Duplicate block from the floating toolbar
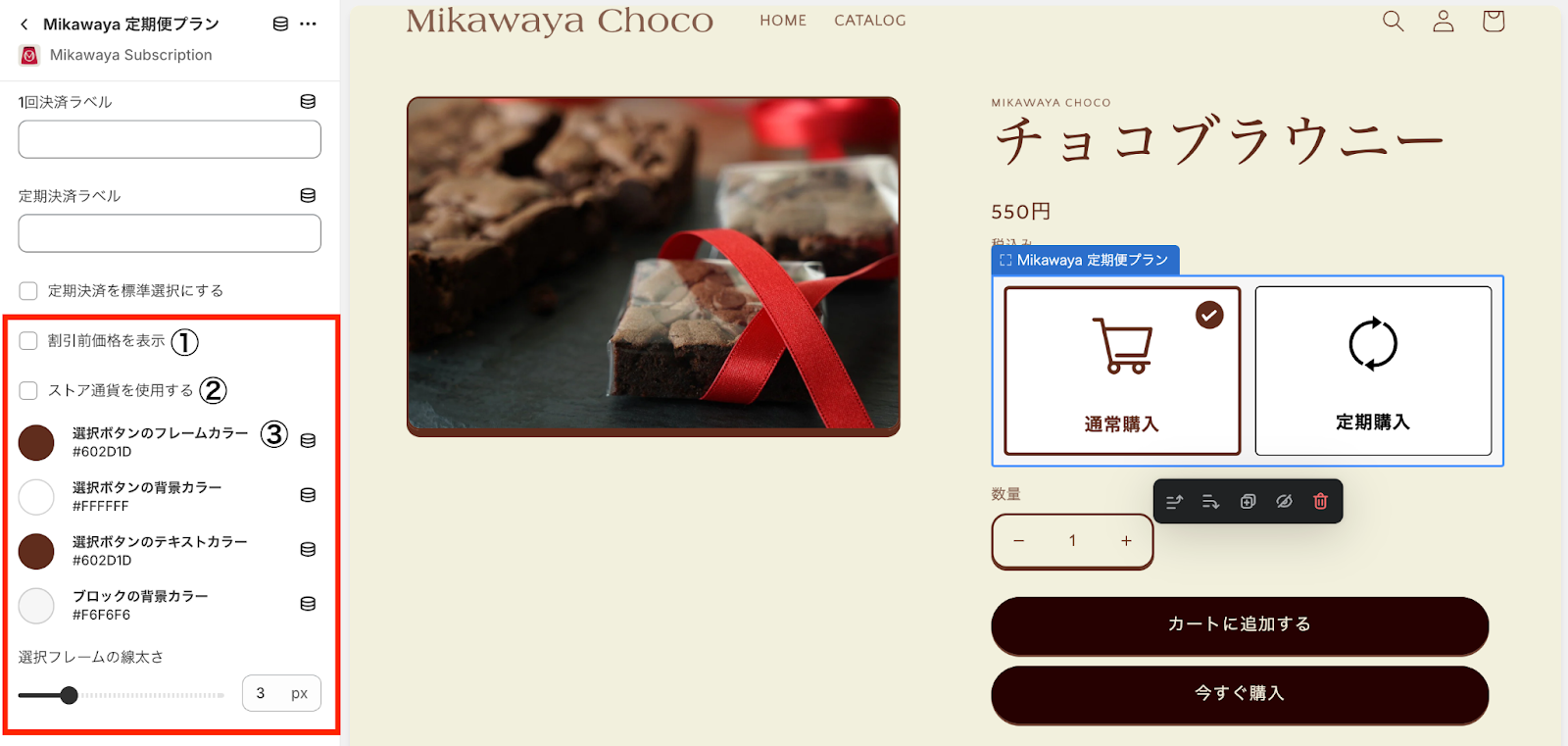Viewport: 1568px width, 746px height. click(x=1248, y=501)
